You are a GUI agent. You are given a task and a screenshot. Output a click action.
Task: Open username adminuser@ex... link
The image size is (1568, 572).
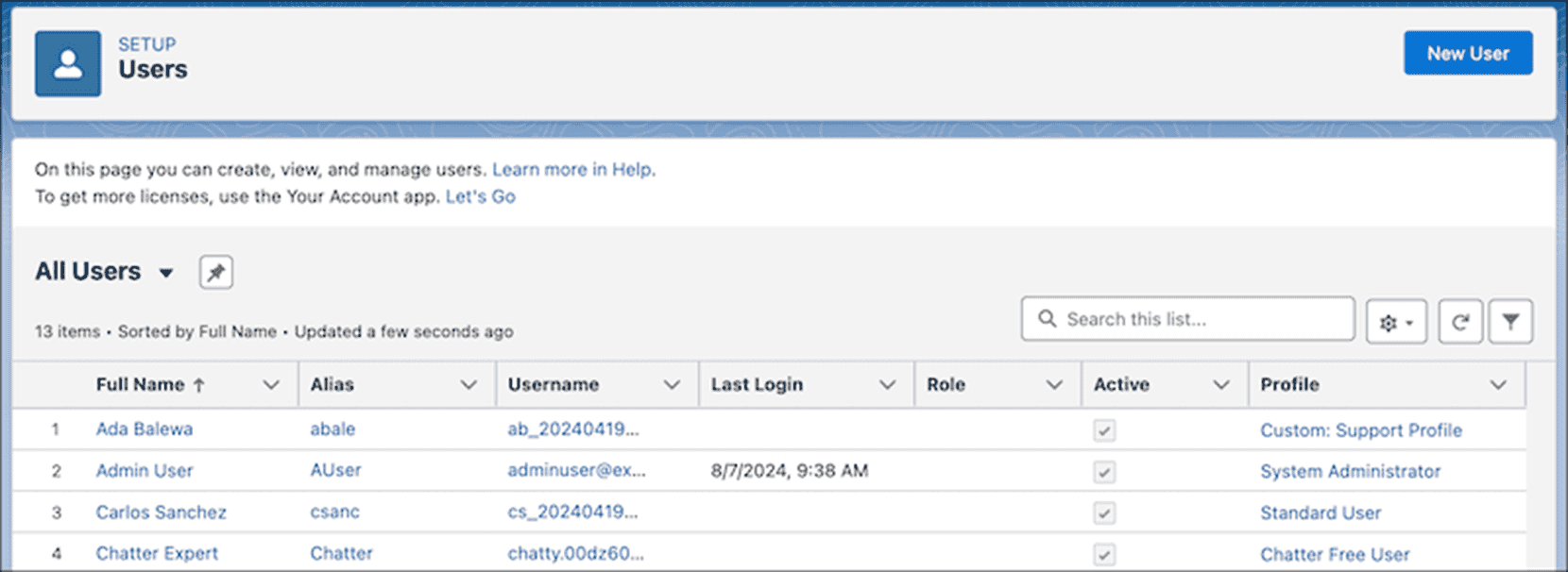(576, 470)
